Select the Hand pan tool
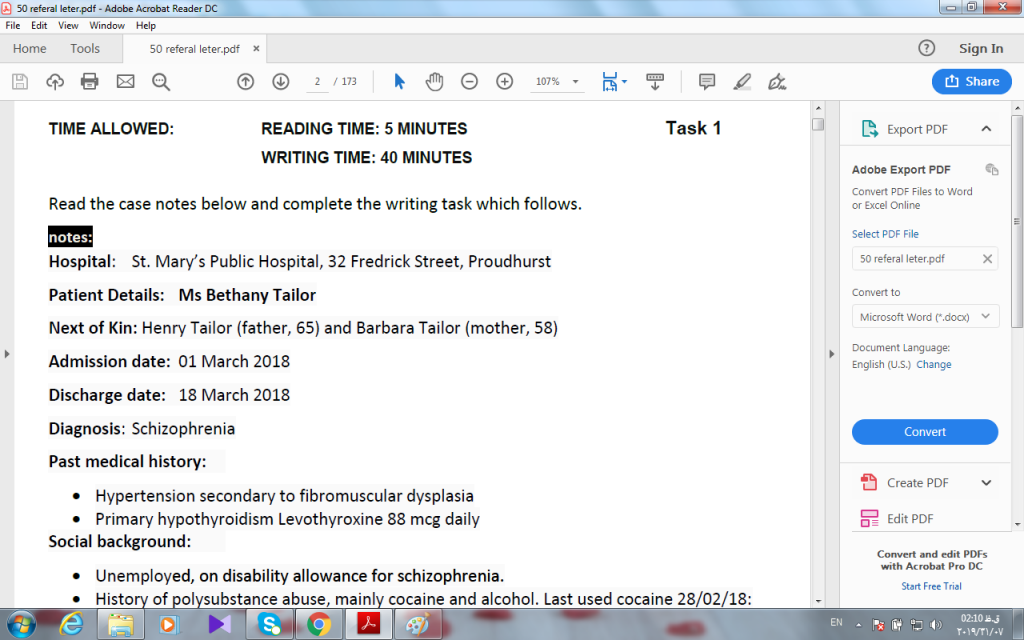 point(434,82)
